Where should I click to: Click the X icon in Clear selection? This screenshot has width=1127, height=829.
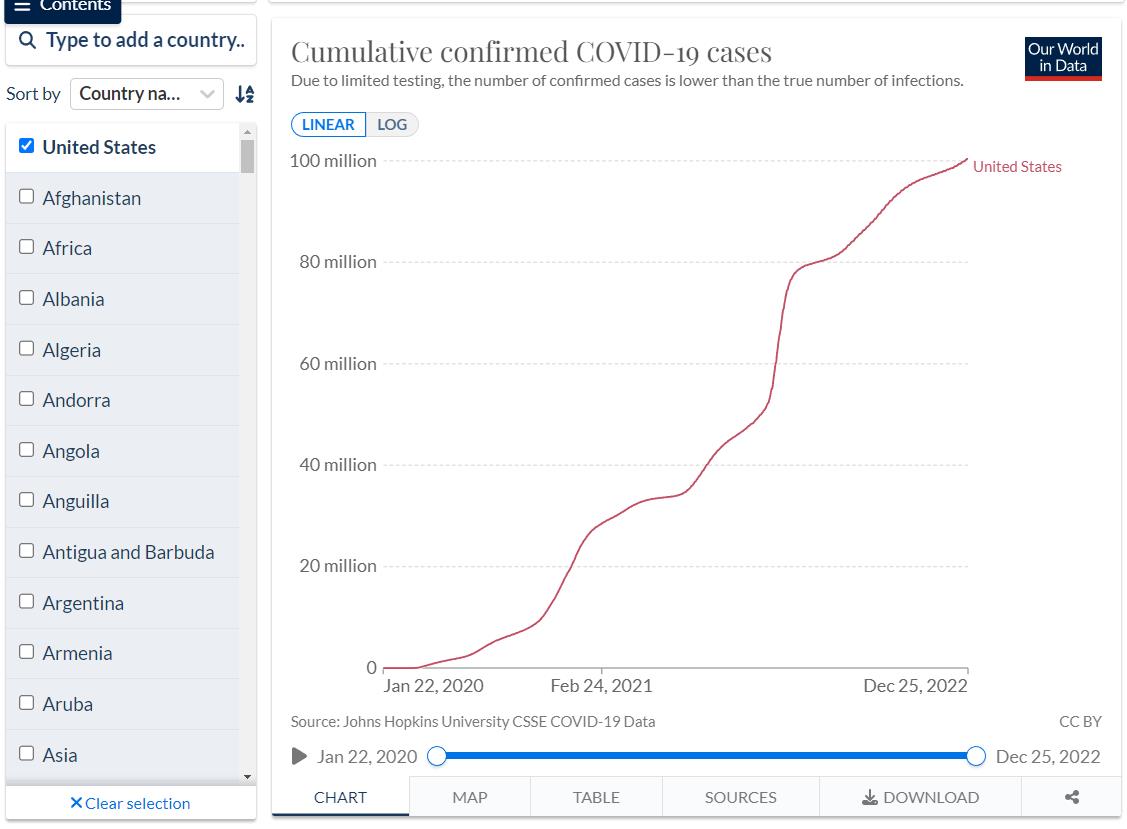point(76,803)
